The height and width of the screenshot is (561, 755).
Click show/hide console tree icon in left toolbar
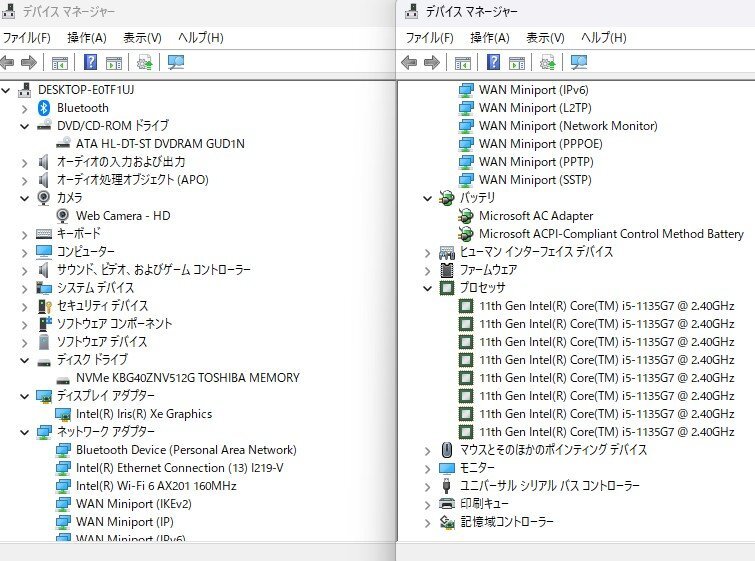tap(60, 63)
